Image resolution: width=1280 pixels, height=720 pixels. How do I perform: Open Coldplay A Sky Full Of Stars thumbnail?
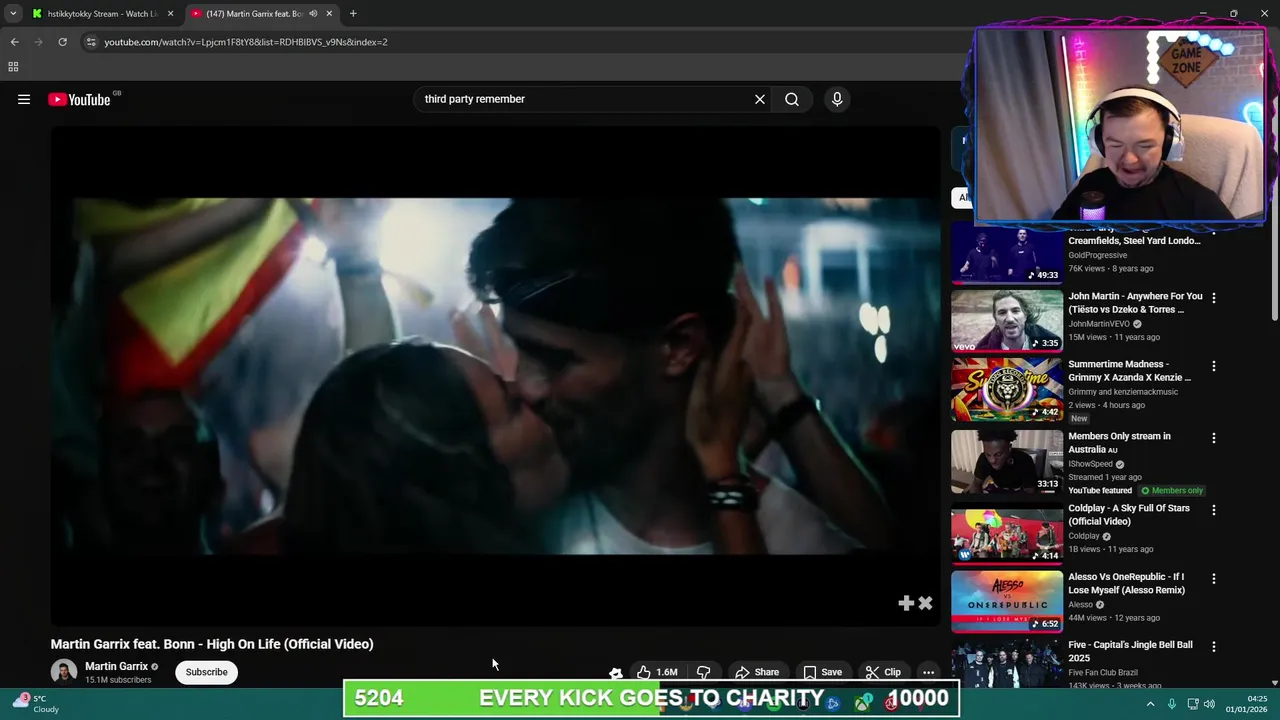pos(1007,534)
